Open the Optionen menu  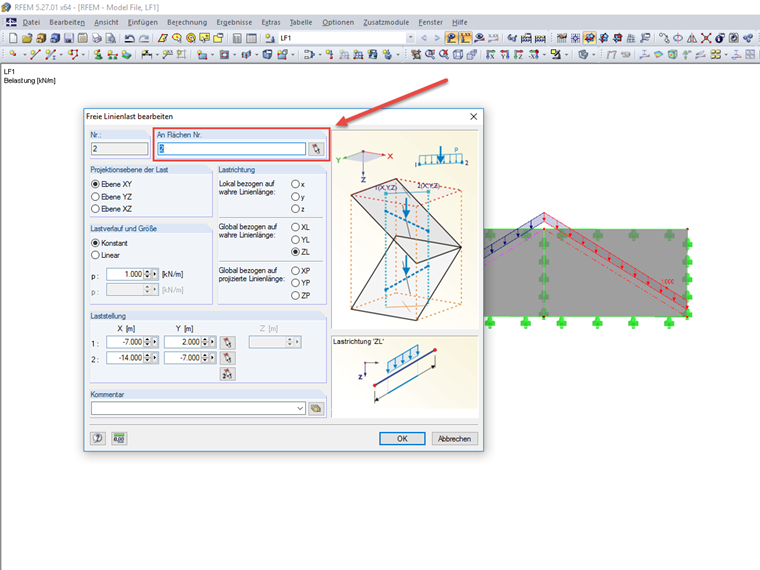click(338, 22)
